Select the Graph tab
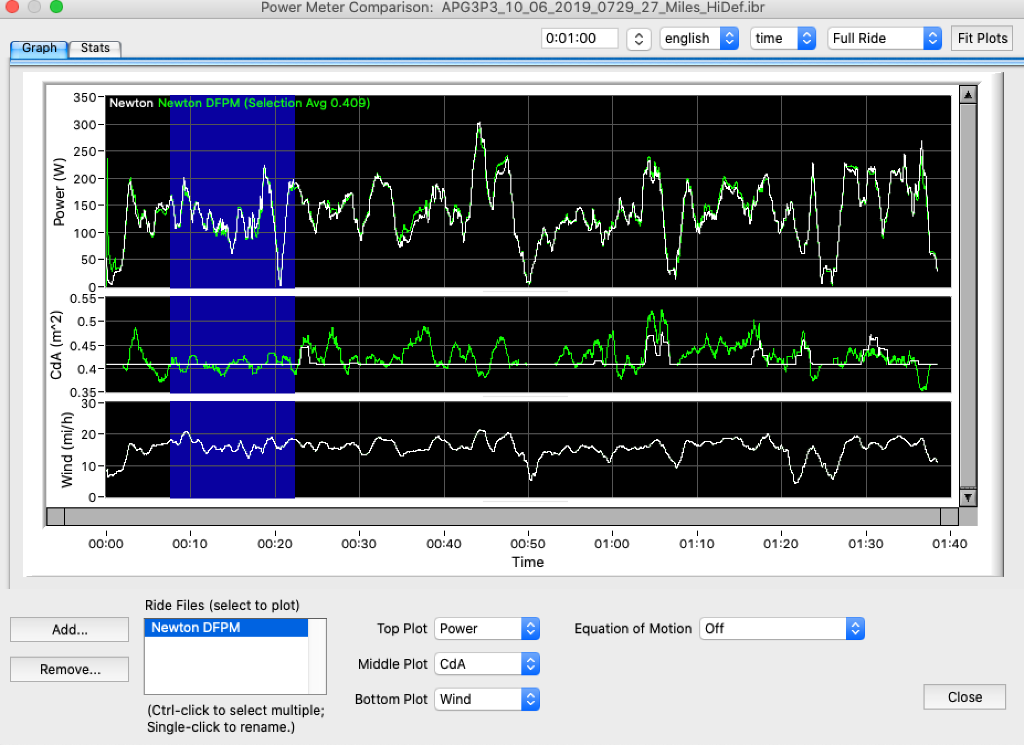The image size is (1024, 745). [x=39, y=48]
